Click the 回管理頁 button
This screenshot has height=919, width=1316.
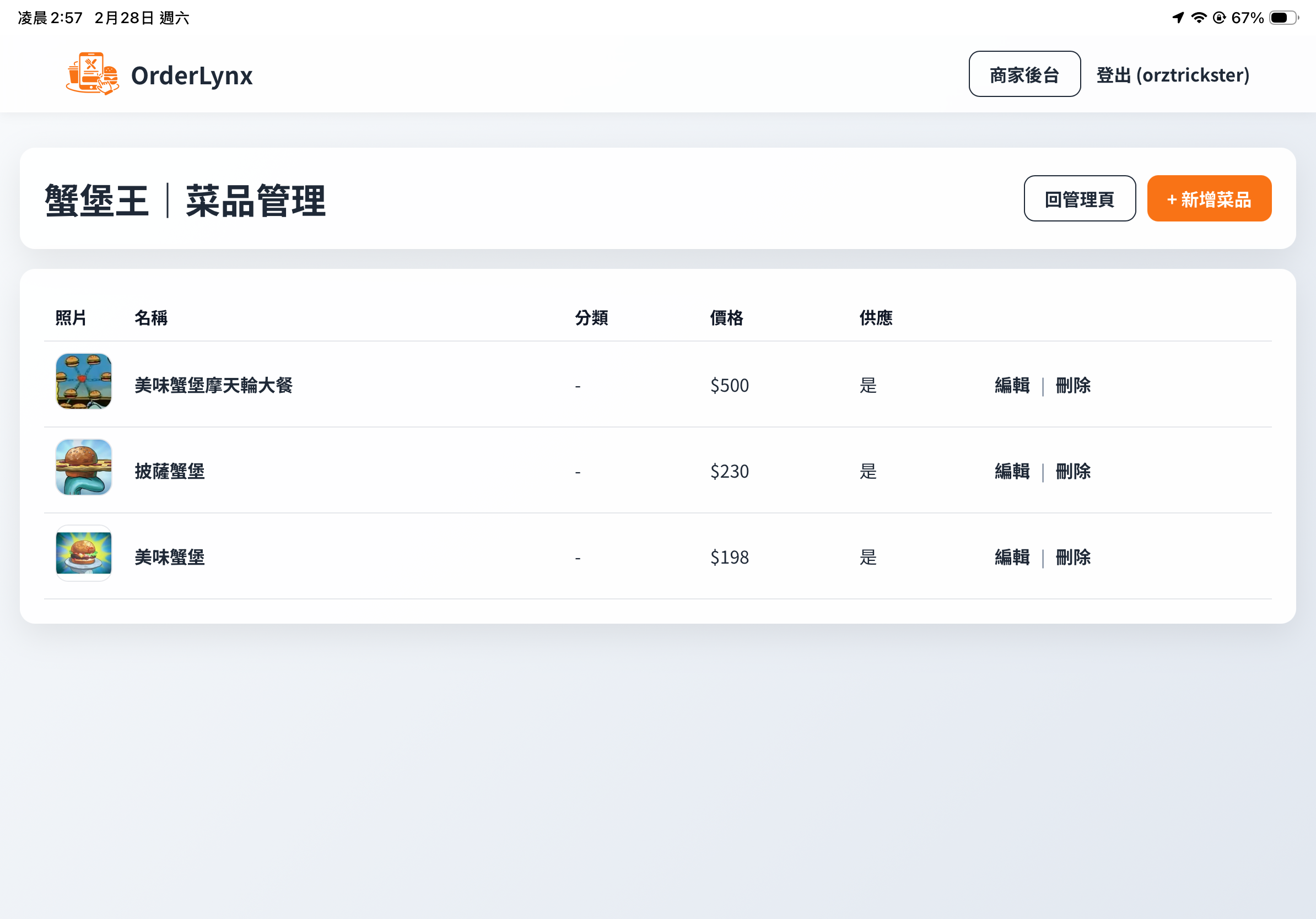[1080, 199]
